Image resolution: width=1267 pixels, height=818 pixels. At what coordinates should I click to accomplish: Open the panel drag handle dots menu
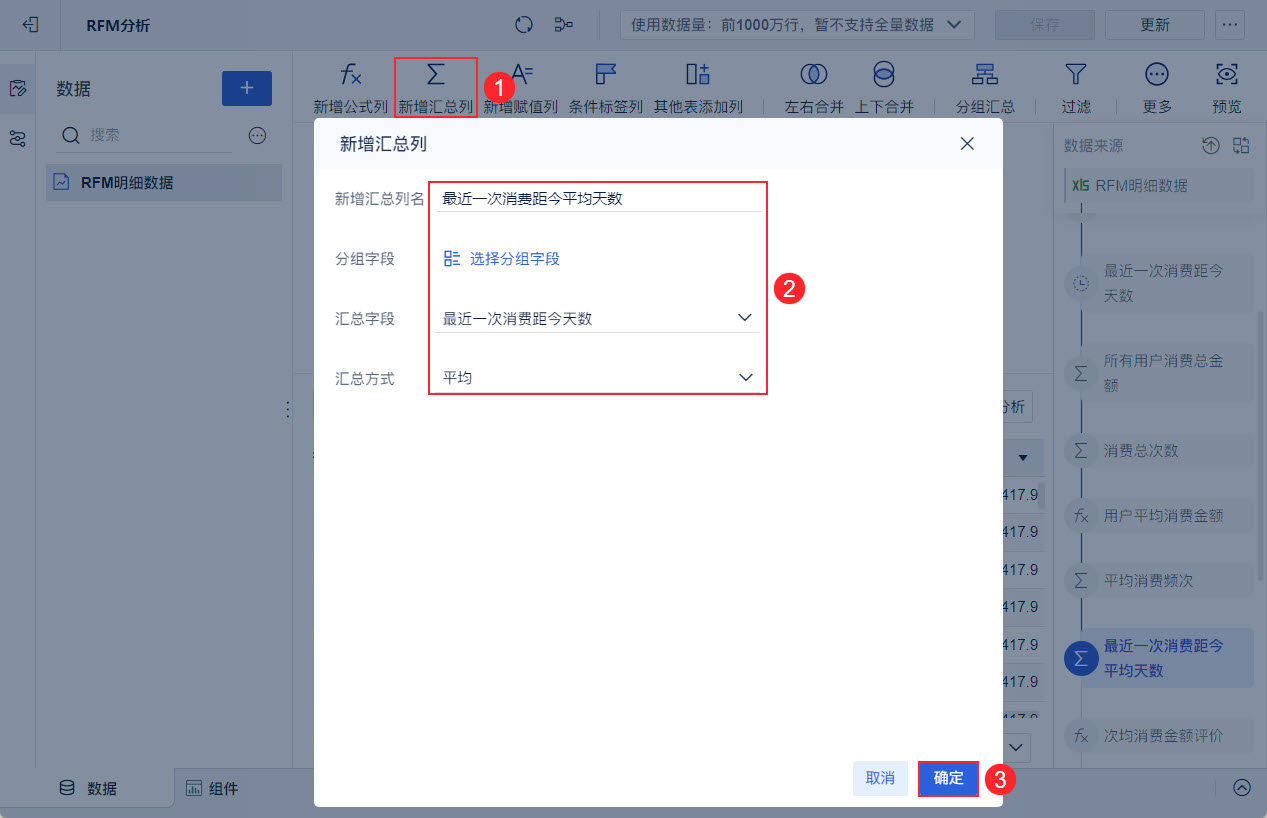[288, 410]
